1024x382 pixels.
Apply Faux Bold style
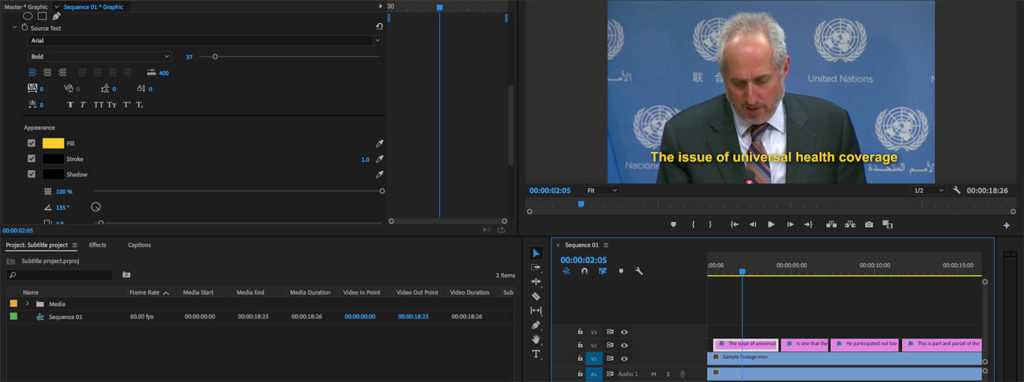(71, 104)
